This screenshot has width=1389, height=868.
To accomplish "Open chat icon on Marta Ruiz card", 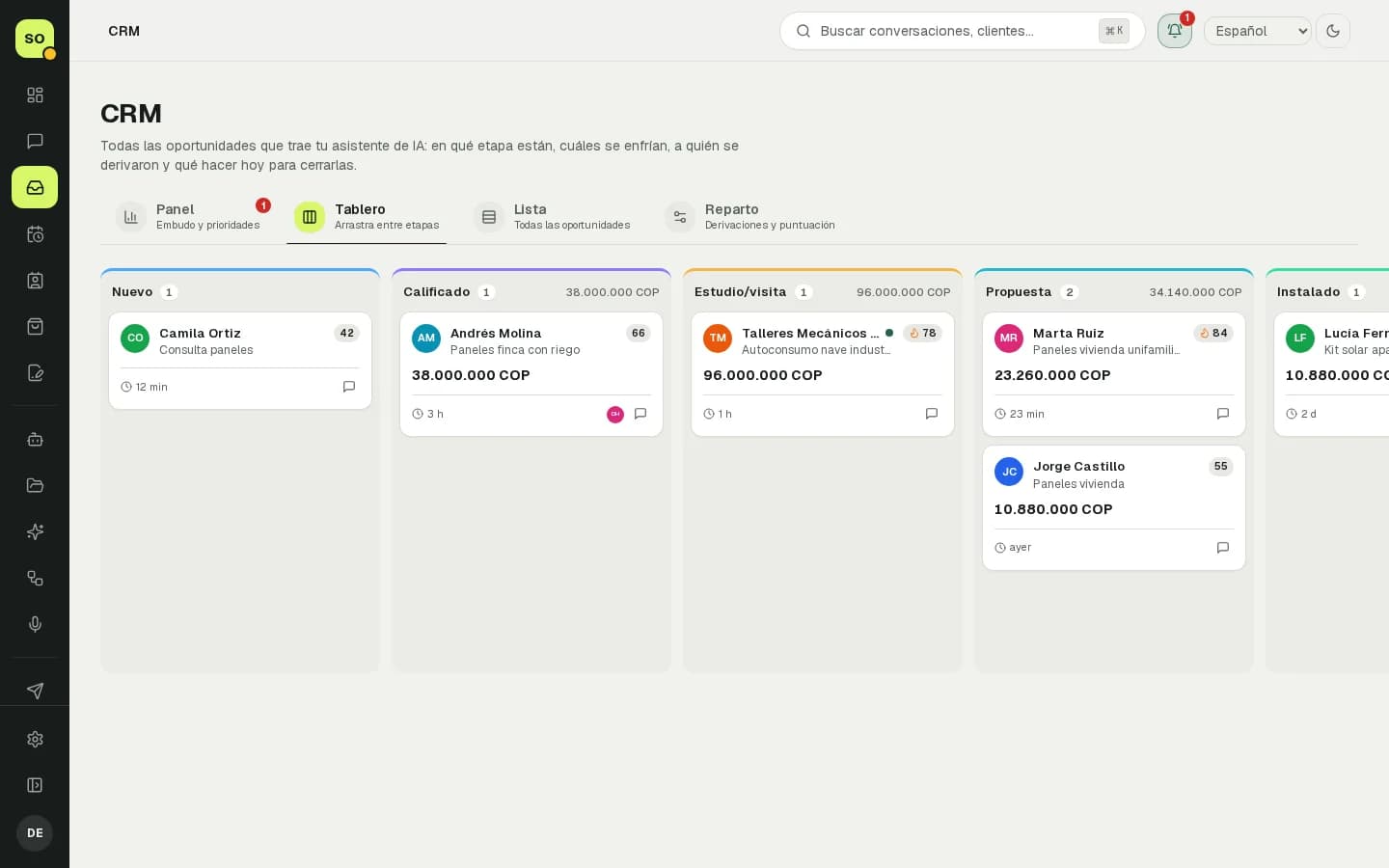I will point(1223,414).
